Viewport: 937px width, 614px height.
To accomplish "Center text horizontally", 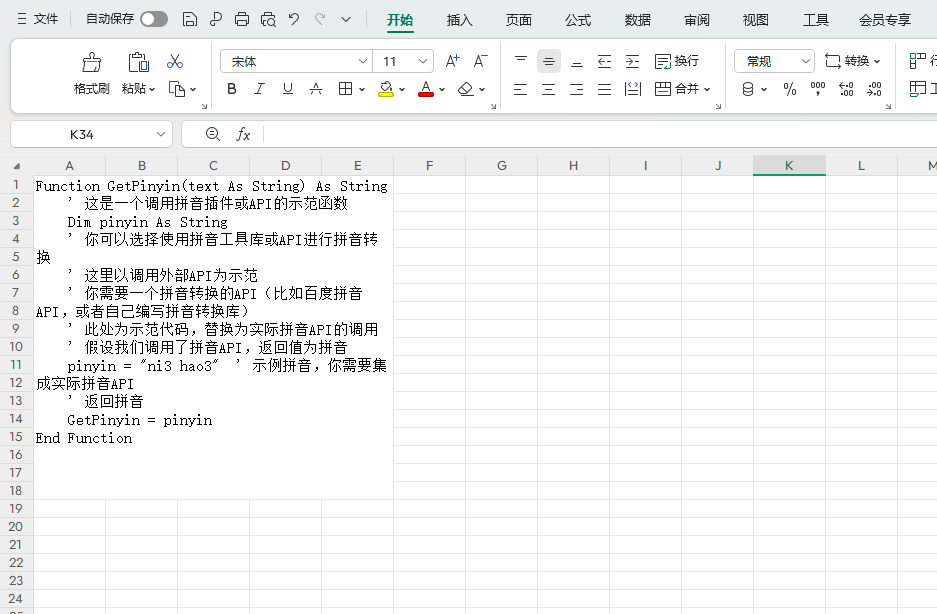I will coord(549,89).
